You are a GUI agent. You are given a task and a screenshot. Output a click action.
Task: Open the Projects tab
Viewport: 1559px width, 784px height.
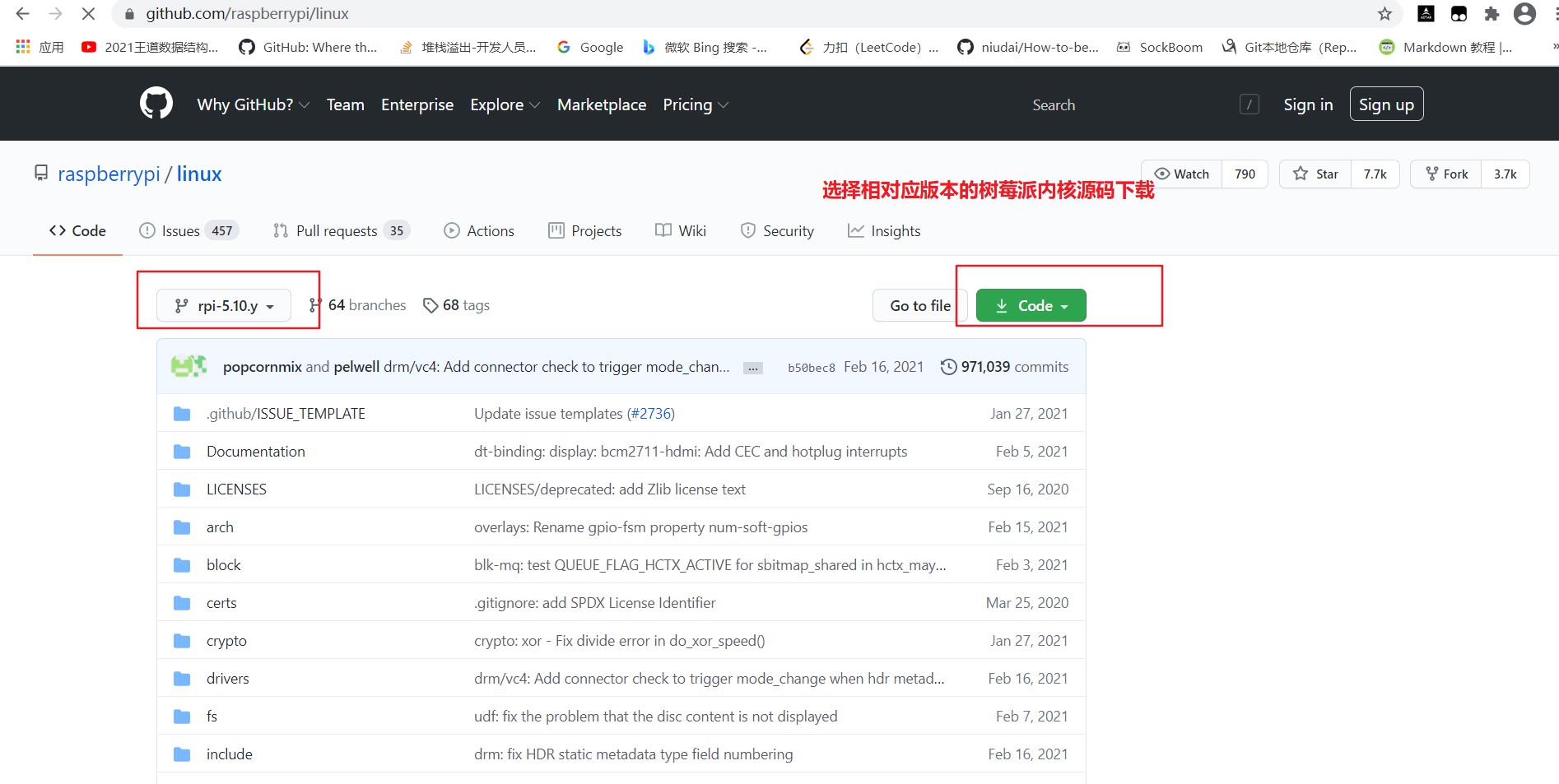coord(584,231)
